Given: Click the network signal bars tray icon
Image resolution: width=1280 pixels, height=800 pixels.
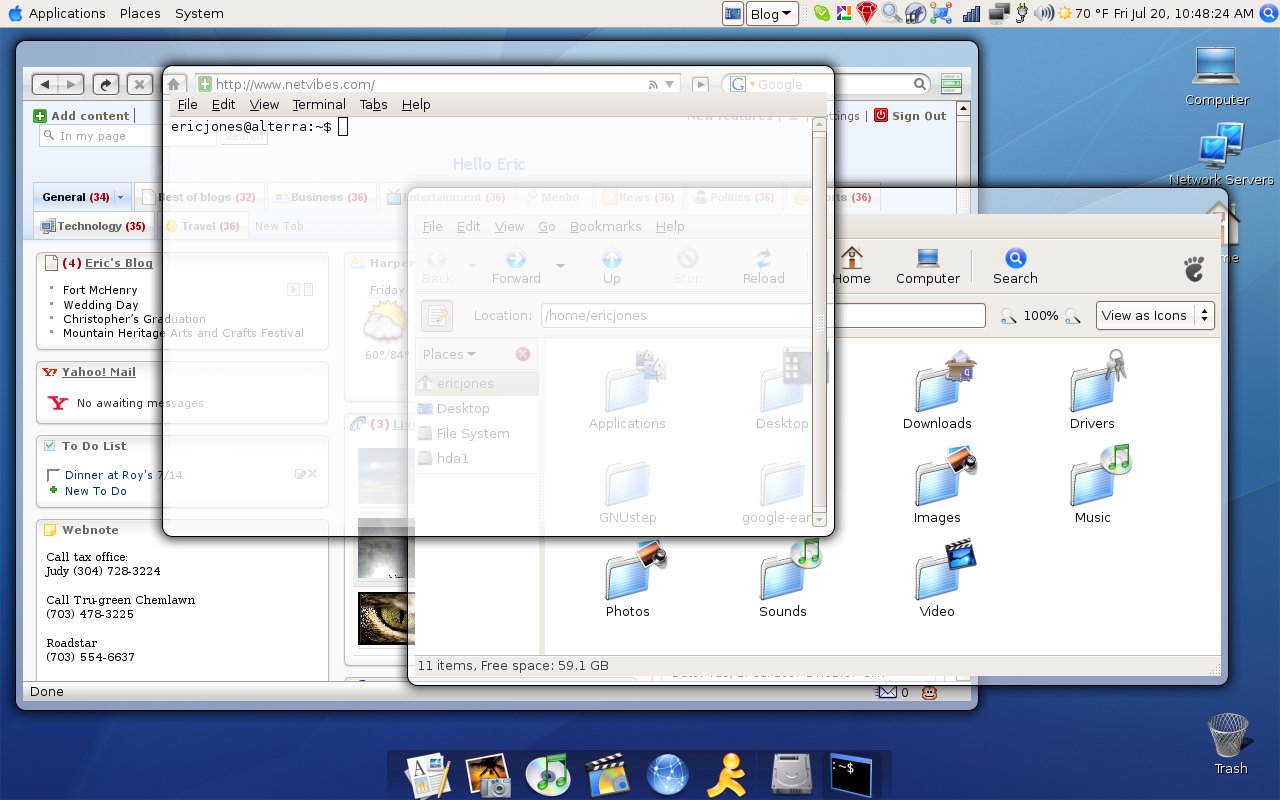Looking at the screenshot, I should [x=971, y=13].
